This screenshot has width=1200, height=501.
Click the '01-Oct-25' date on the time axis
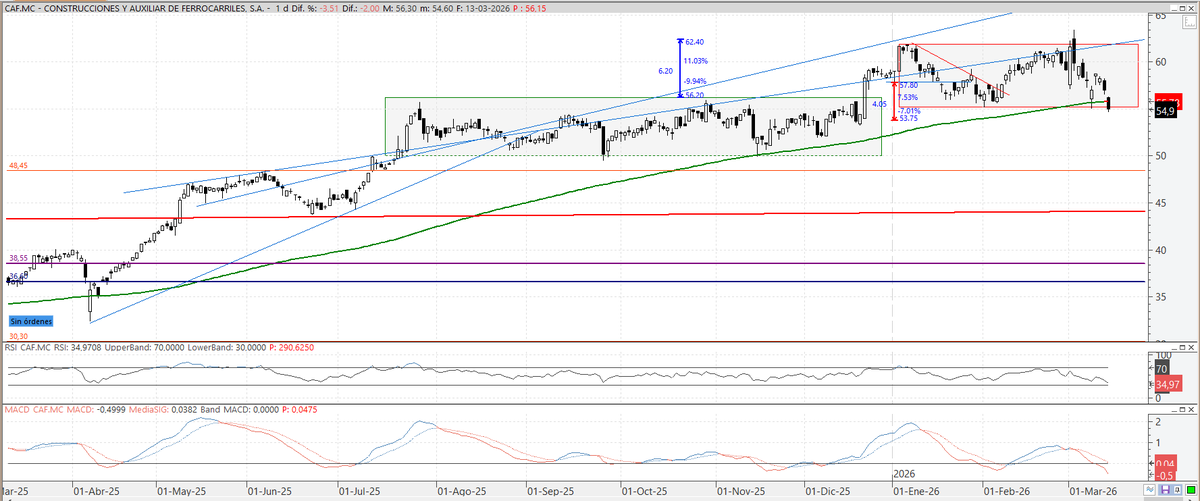click(643, 492)
